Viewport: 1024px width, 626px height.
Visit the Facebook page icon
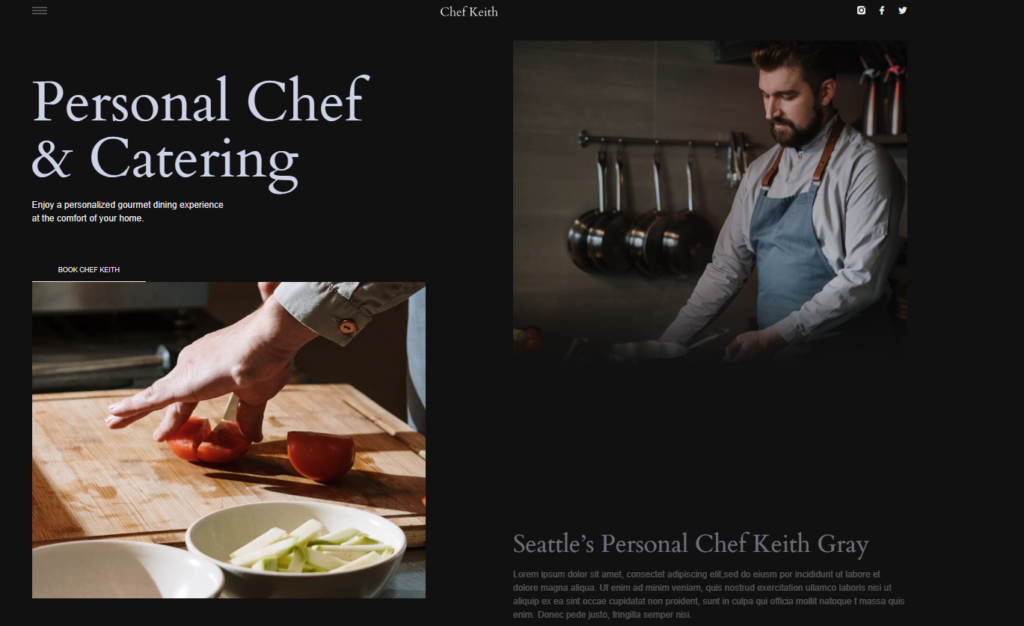tap(882, 10)
